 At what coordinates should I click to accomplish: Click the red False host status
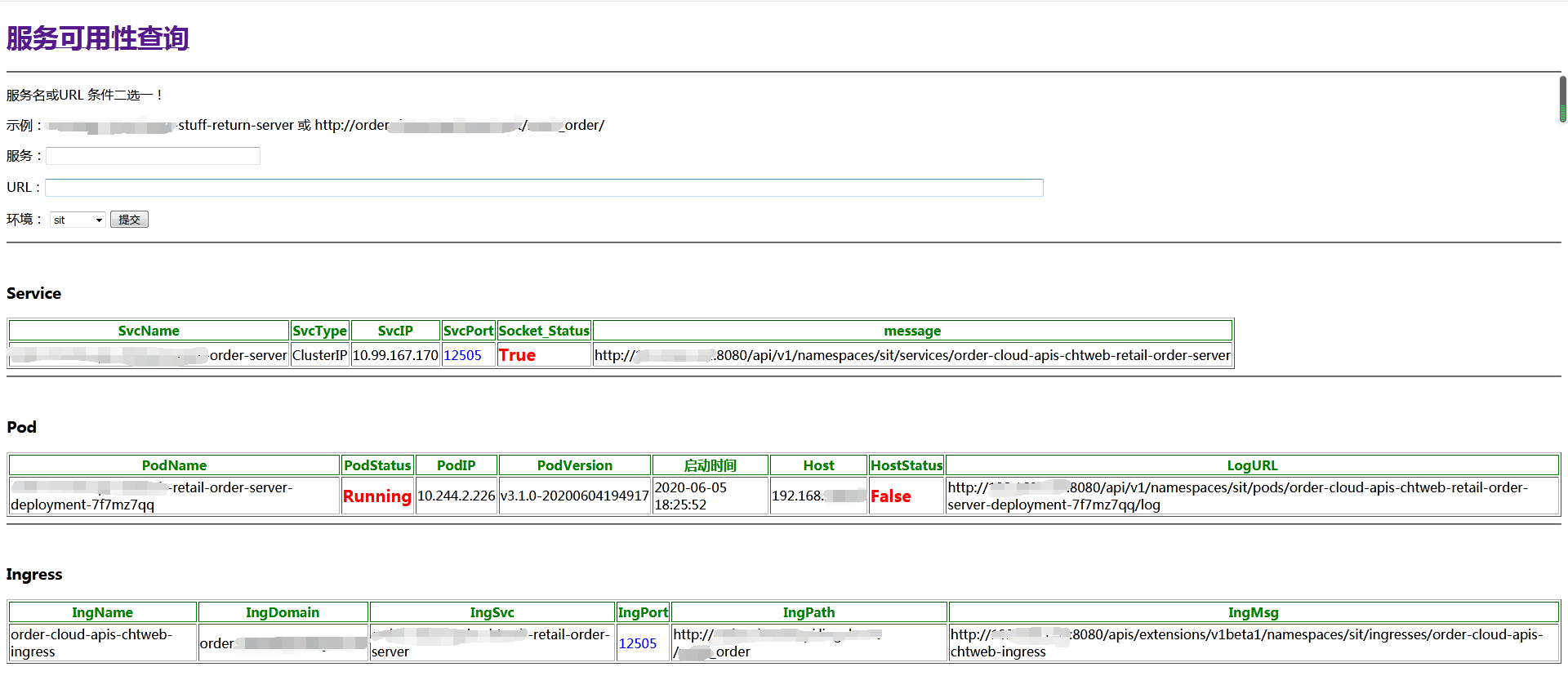point(890,496)
